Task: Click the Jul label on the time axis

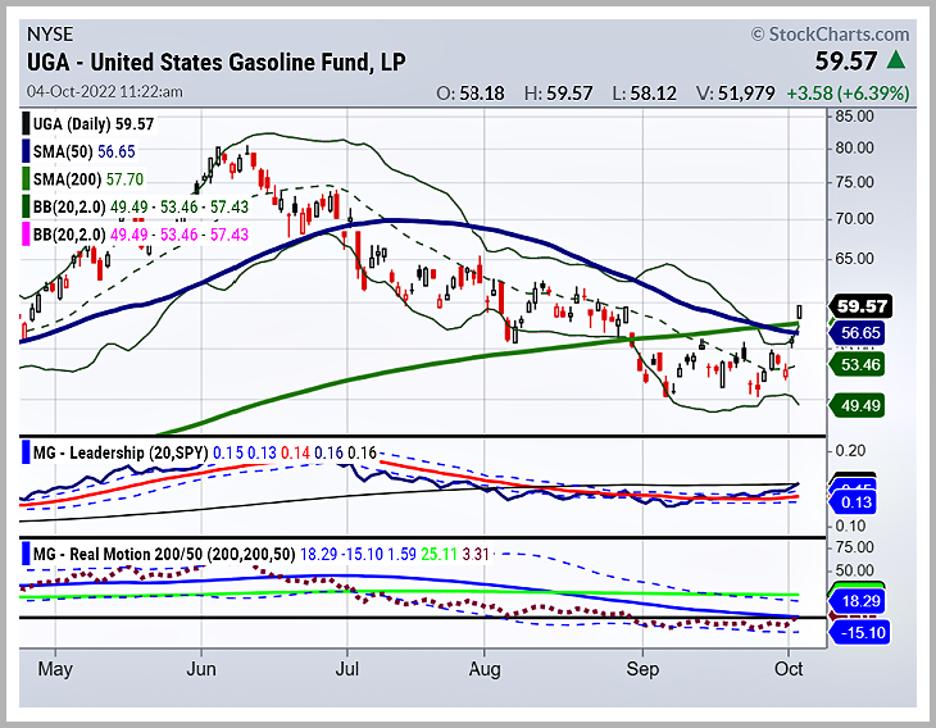Action: tap(348, 668)
